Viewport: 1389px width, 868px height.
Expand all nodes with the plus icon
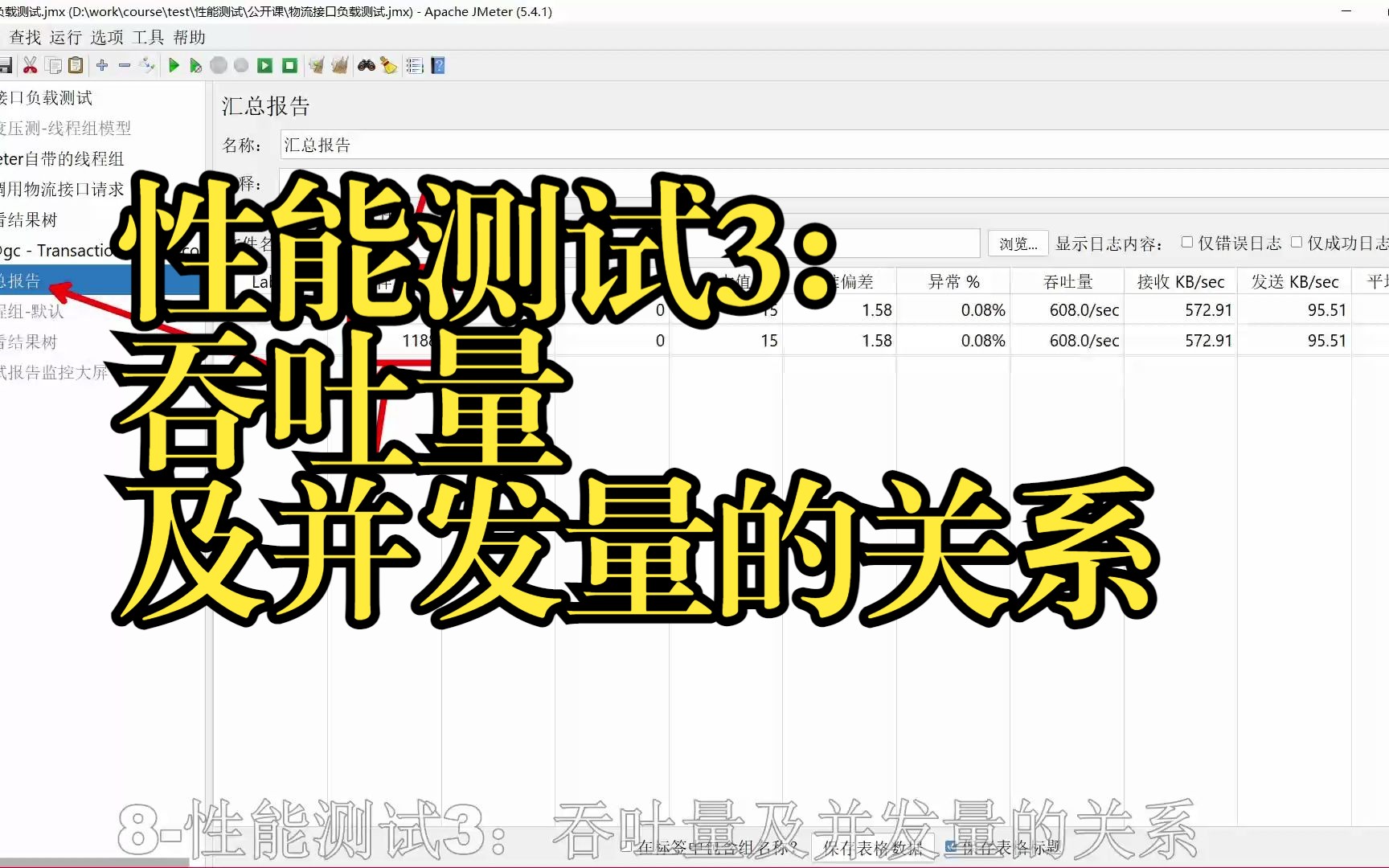point(102,66)
